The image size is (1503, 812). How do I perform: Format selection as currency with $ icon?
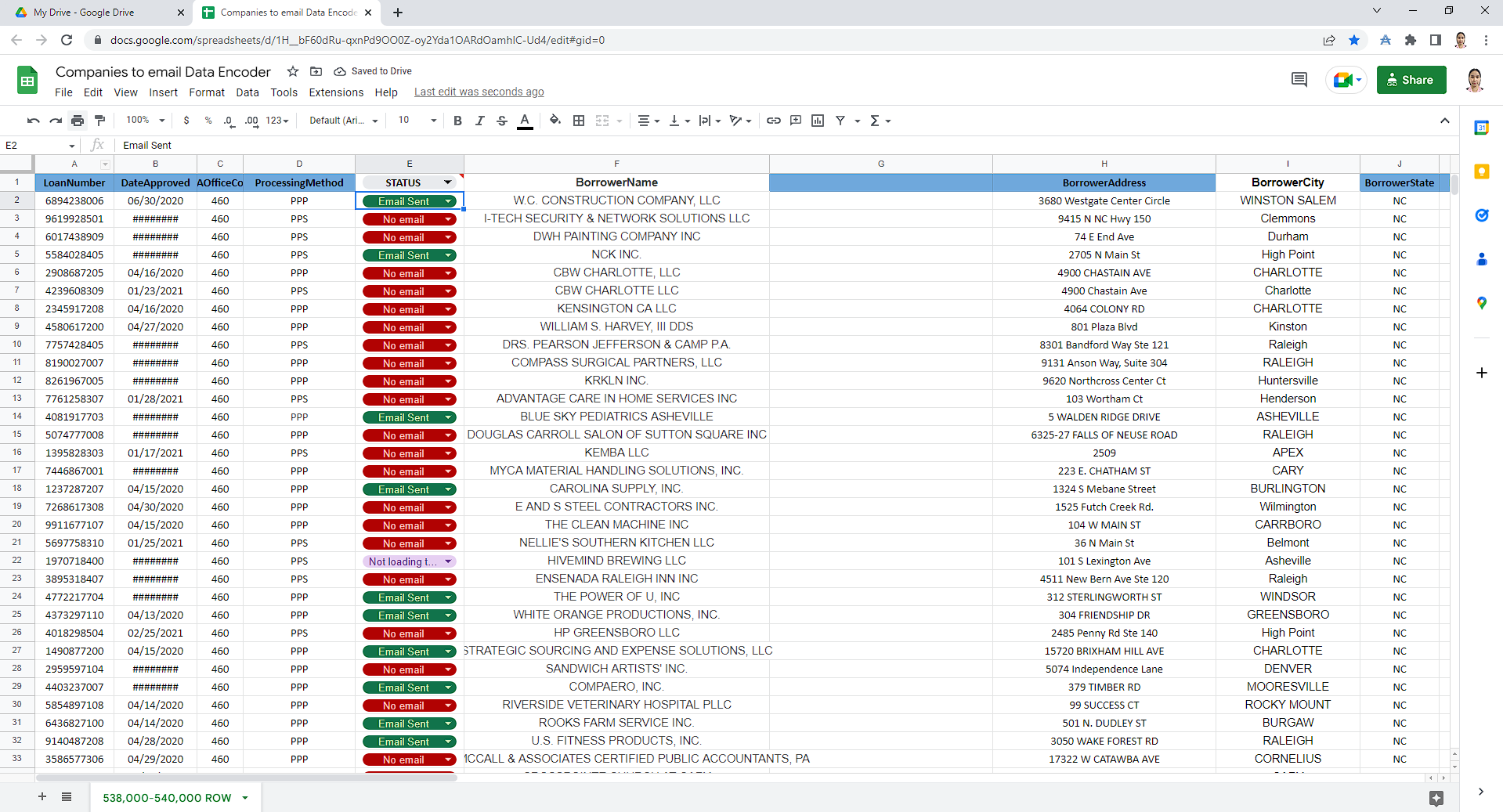186,121
